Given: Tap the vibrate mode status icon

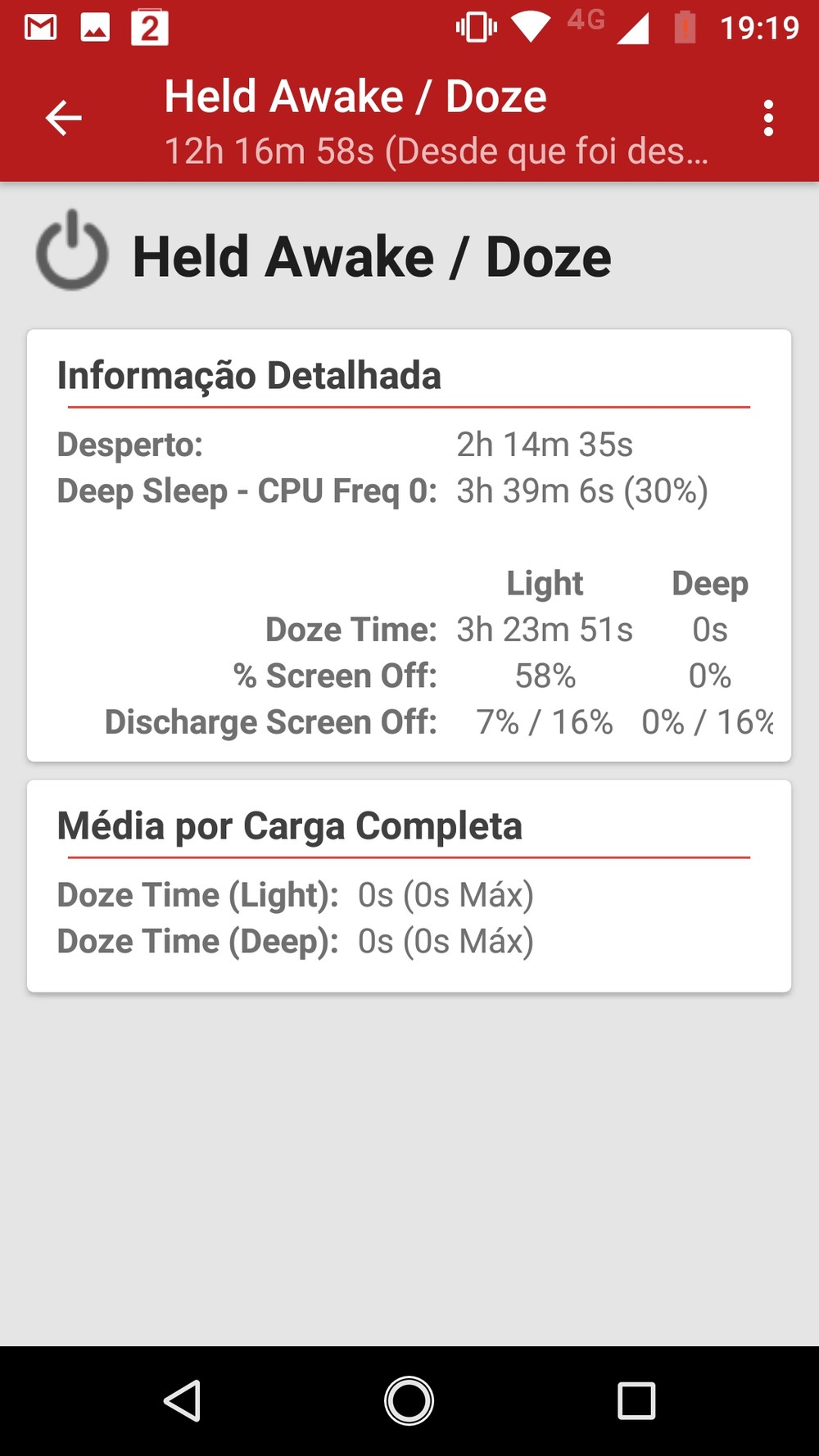Looking at the screenshot, I should [476, 28].
